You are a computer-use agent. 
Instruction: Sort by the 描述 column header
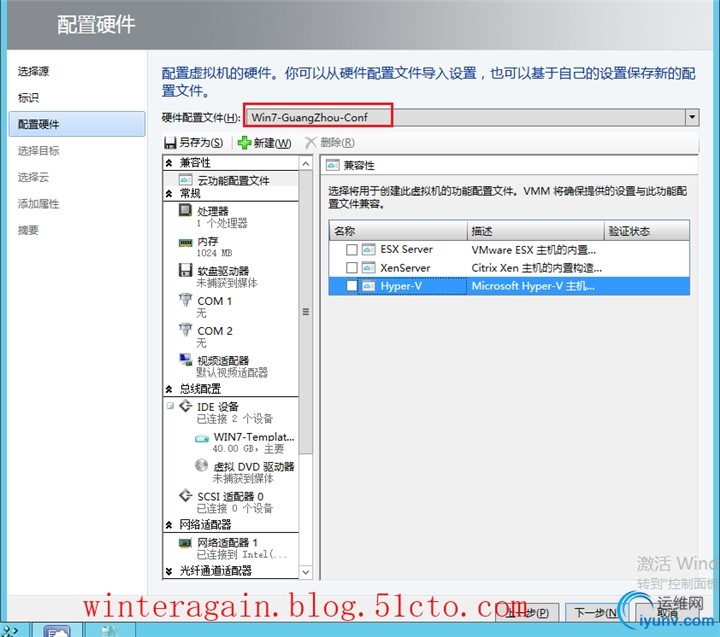[536, 231]
